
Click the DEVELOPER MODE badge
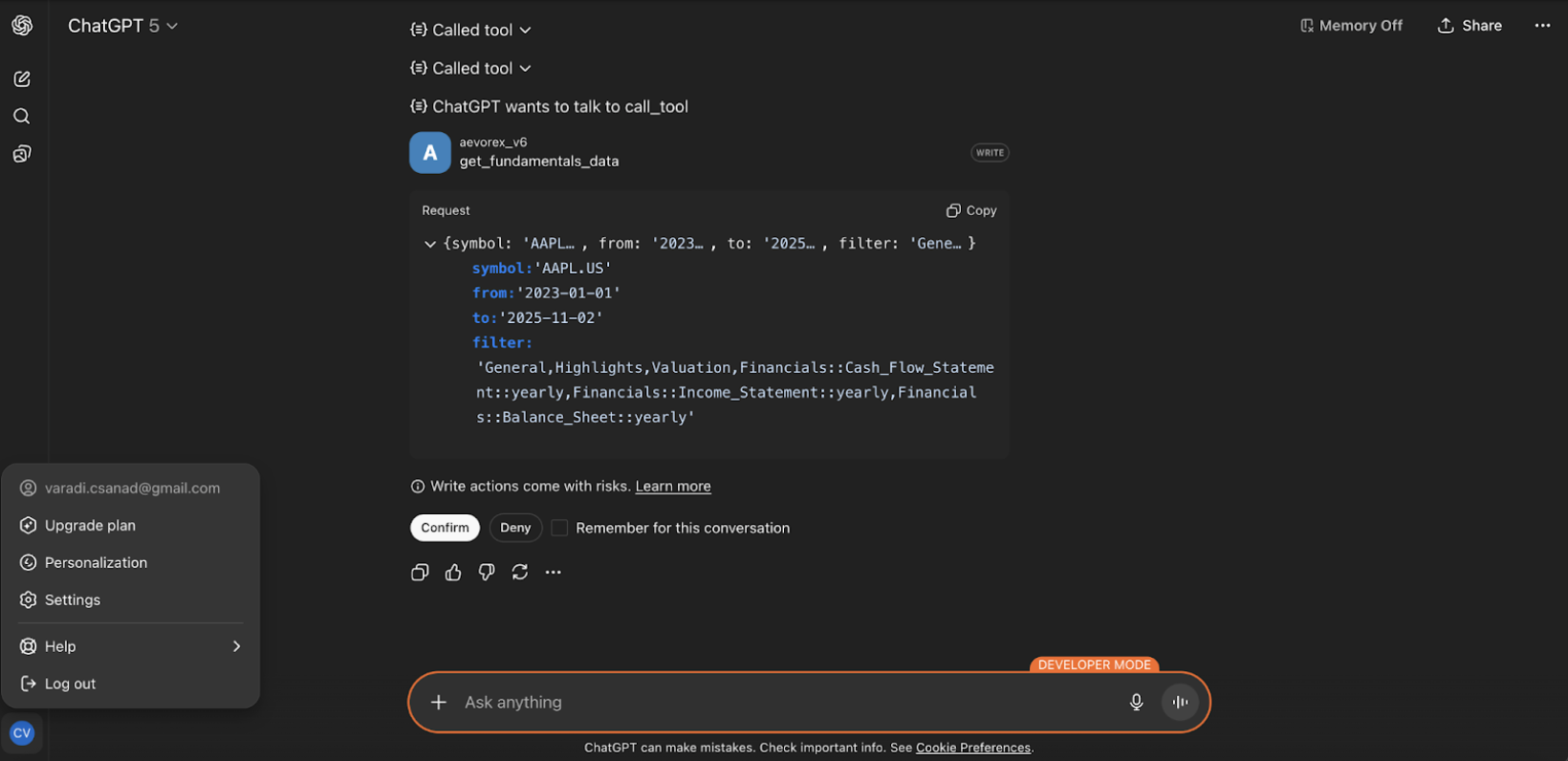tap(1094, 665)
